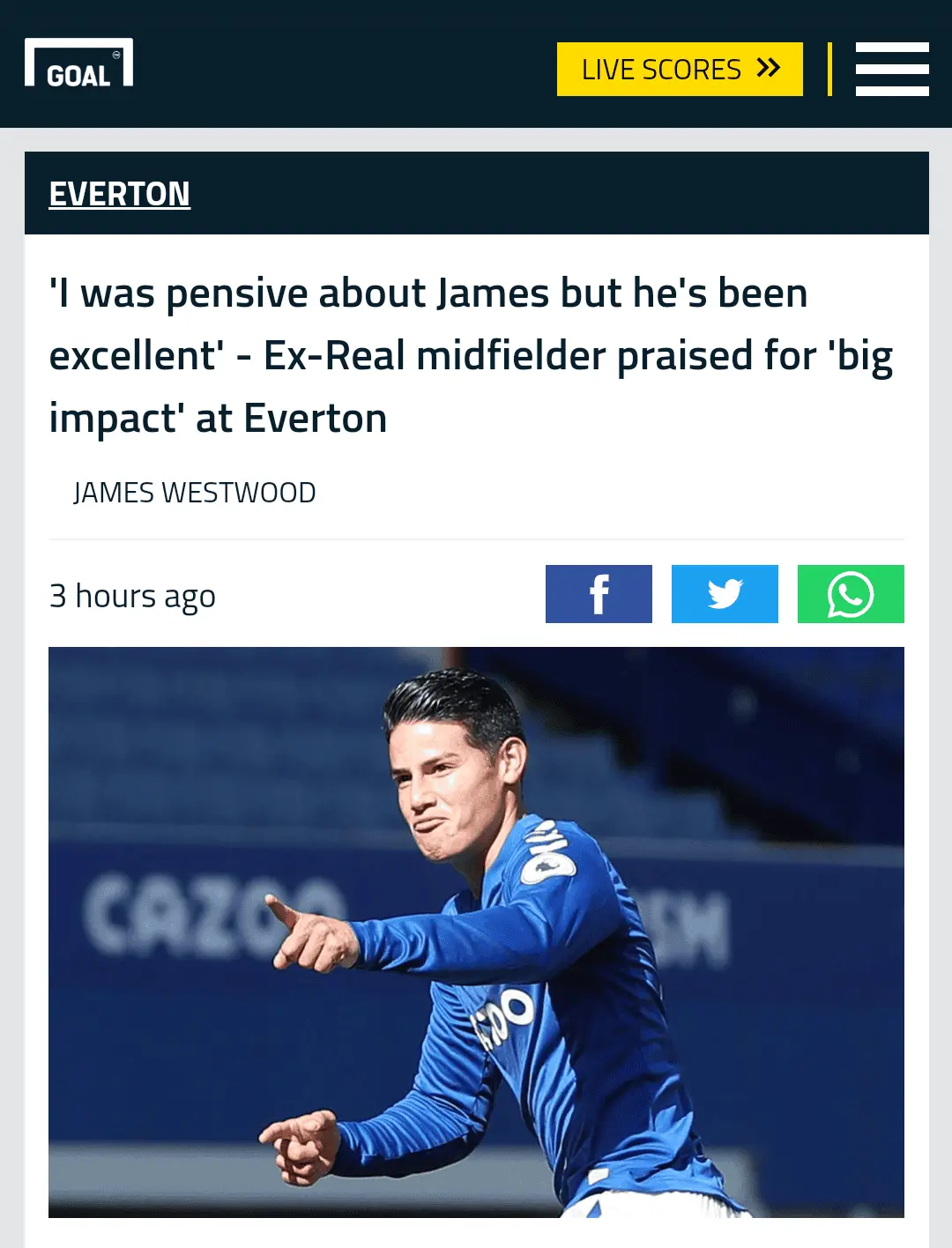
Task: Click the double chevron beside Live Scores
Action: point(769,68)
